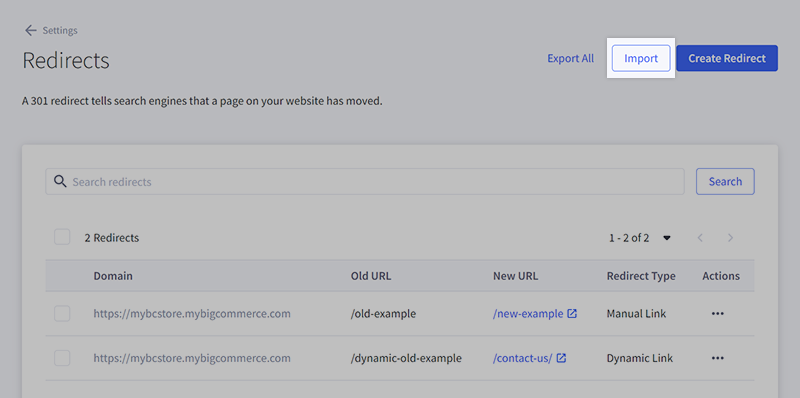Screen dimensions: 800x398
Task: Click the 2 Redirects count label
Action: (112, 238)
